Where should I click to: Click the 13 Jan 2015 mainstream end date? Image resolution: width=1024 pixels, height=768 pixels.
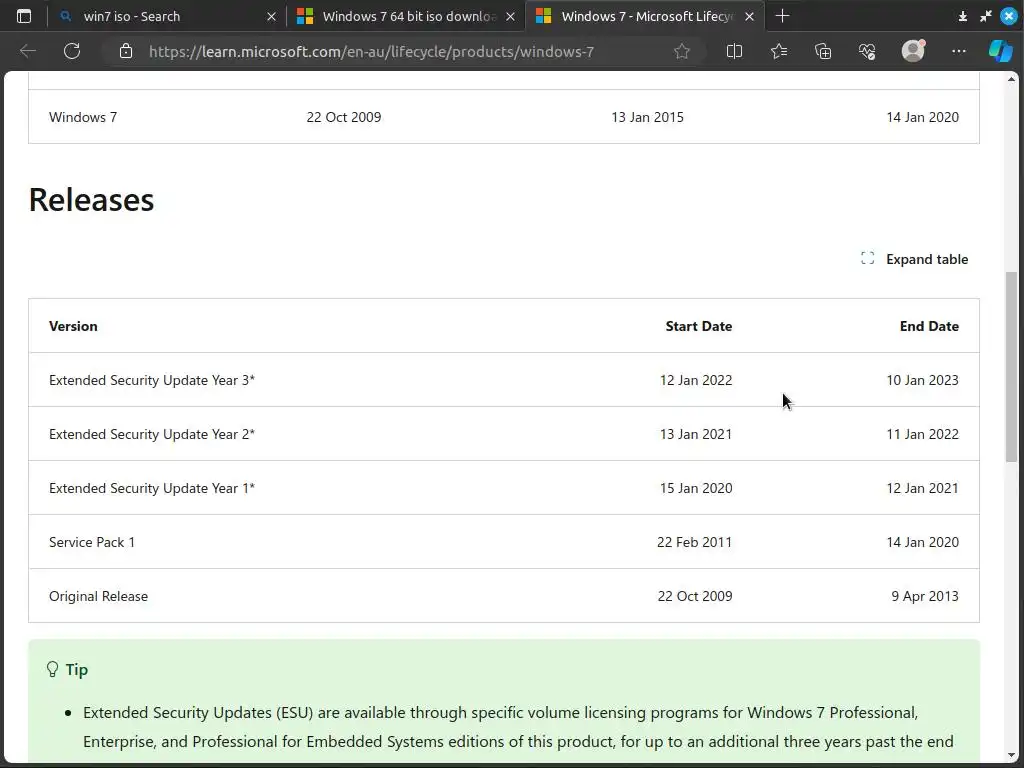pos(648,117)
